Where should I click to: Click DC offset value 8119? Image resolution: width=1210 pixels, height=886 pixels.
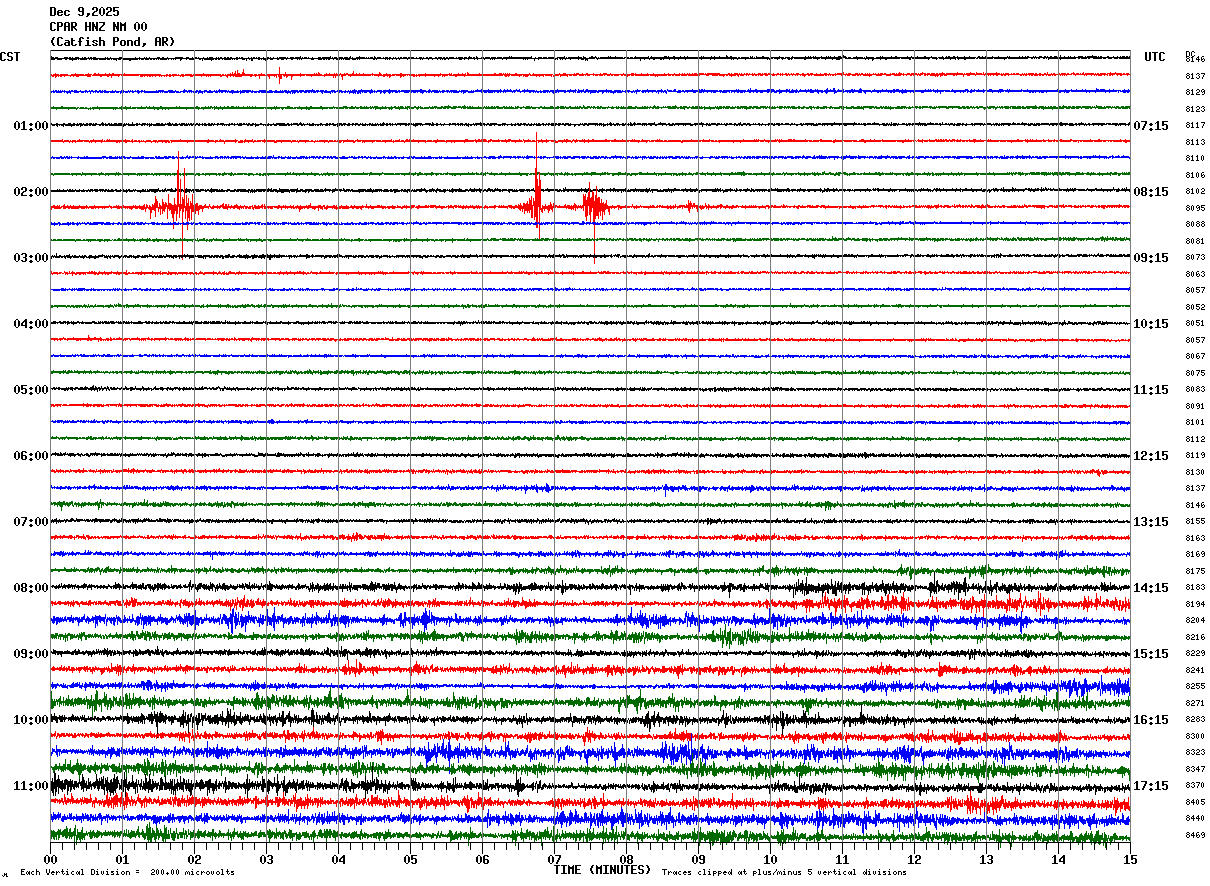1195,456
